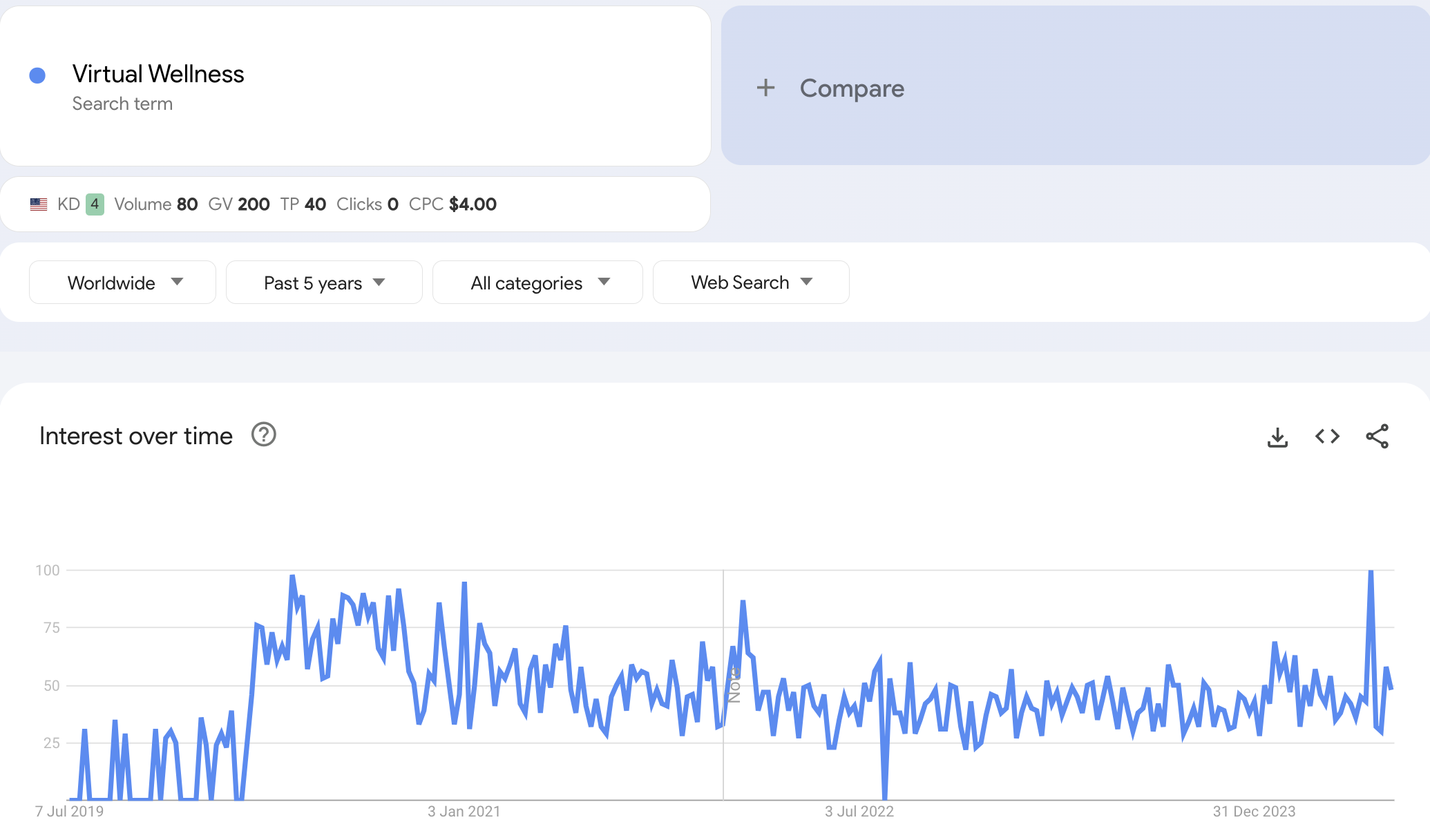The height and width of the screenshot is (840, 1430).
Task: Download the interest over time data
Action: pyautogui.click(x=1277, y=437)
